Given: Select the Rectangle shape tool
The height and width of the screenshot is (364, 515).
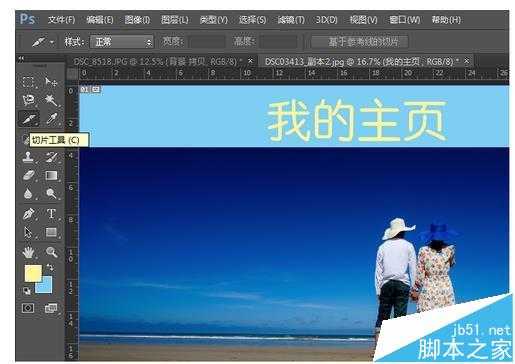Looking at the screenshot, I should (x=51, y=232).
